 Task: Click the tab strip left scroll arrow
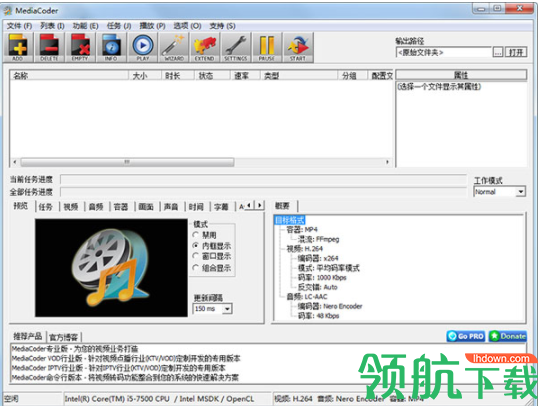pos(249,205)
